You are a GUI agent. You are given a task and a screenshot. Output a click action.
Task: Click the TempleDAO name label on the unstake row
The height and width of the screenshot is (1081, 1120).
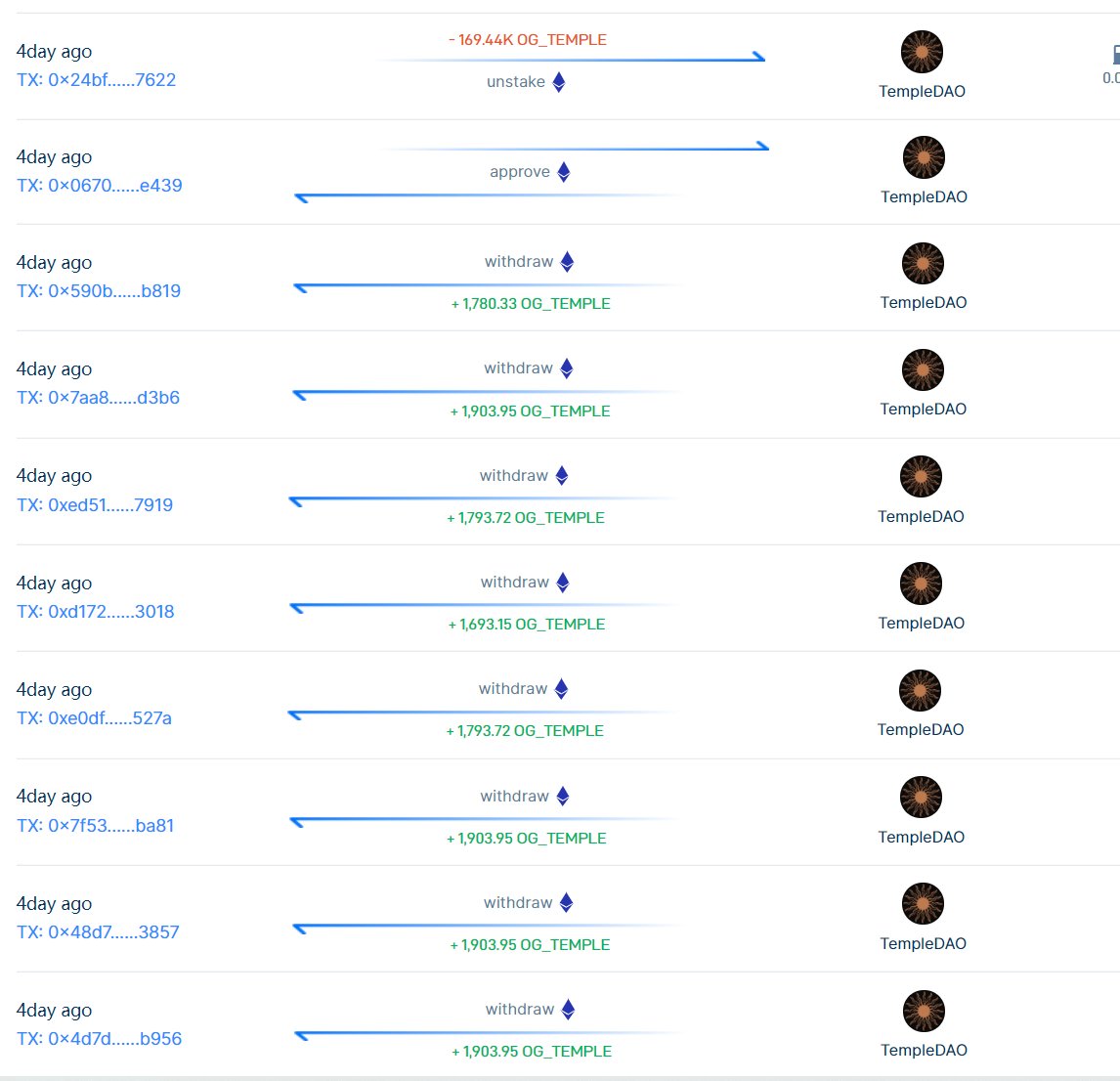coord(921,91)
